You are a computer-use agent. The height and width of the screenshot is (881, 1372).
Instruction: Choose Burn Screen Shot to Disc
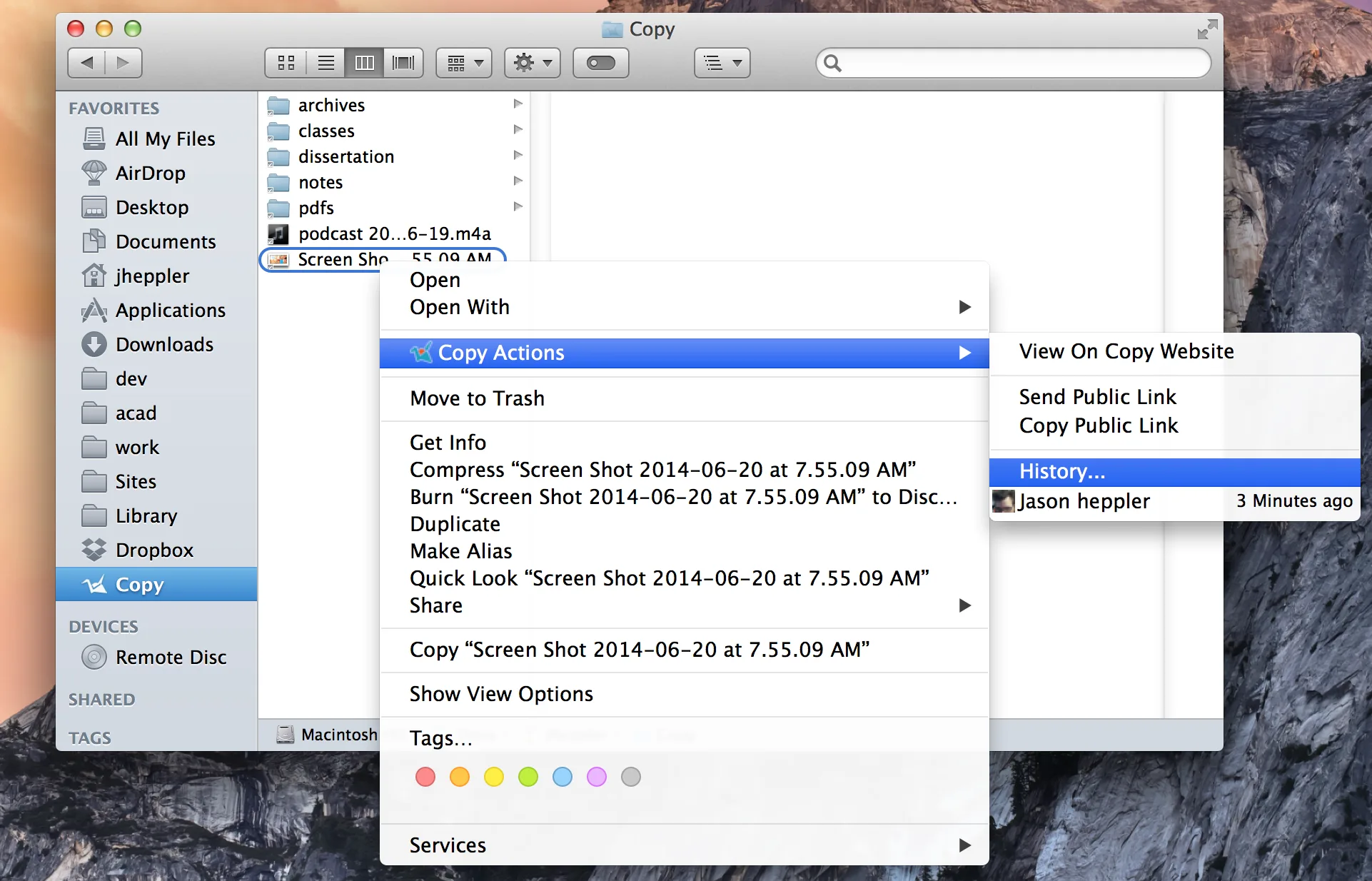684,497
